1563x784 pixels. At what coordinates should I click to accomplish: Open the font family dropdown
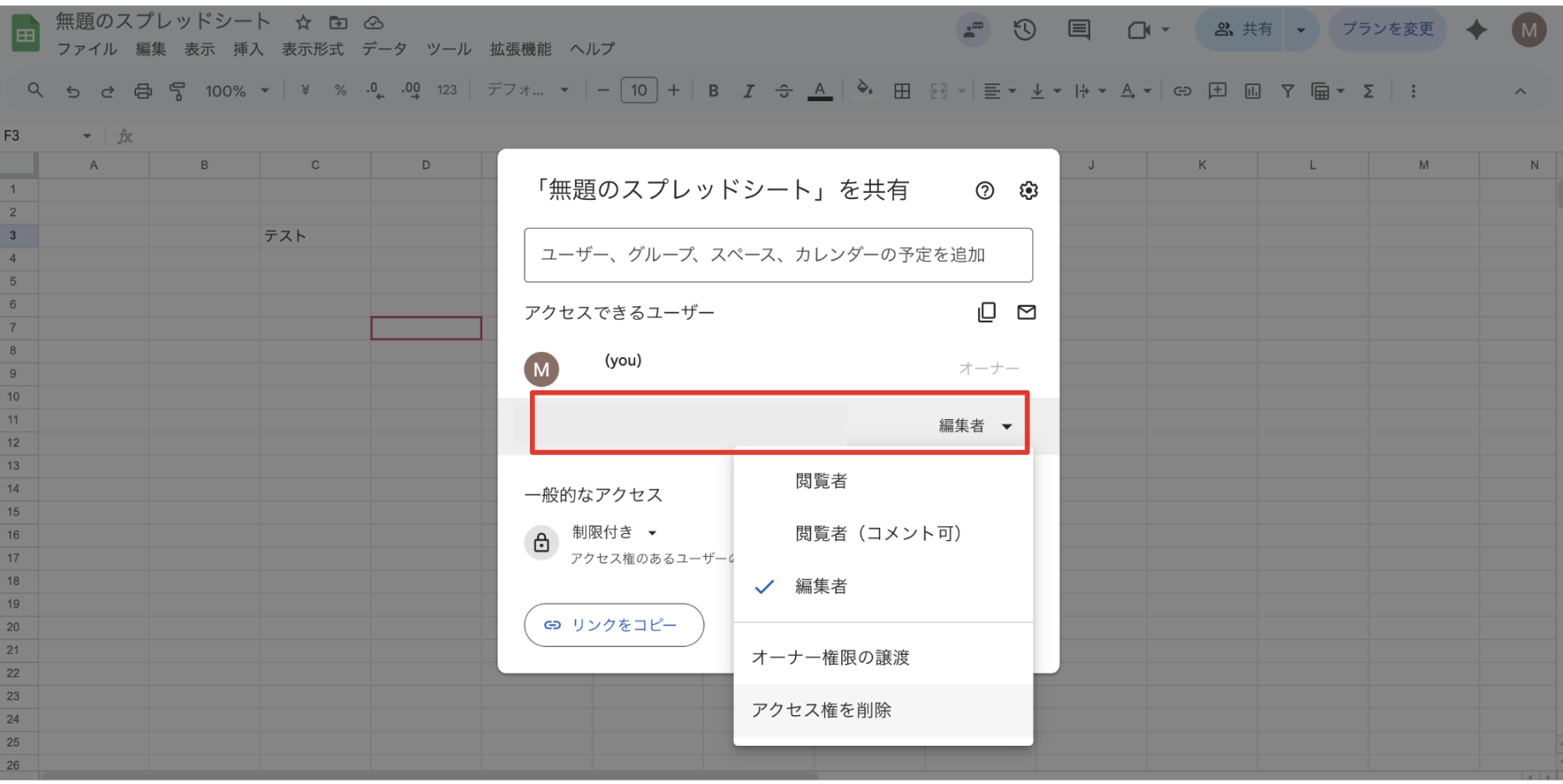tap(527, 90)
